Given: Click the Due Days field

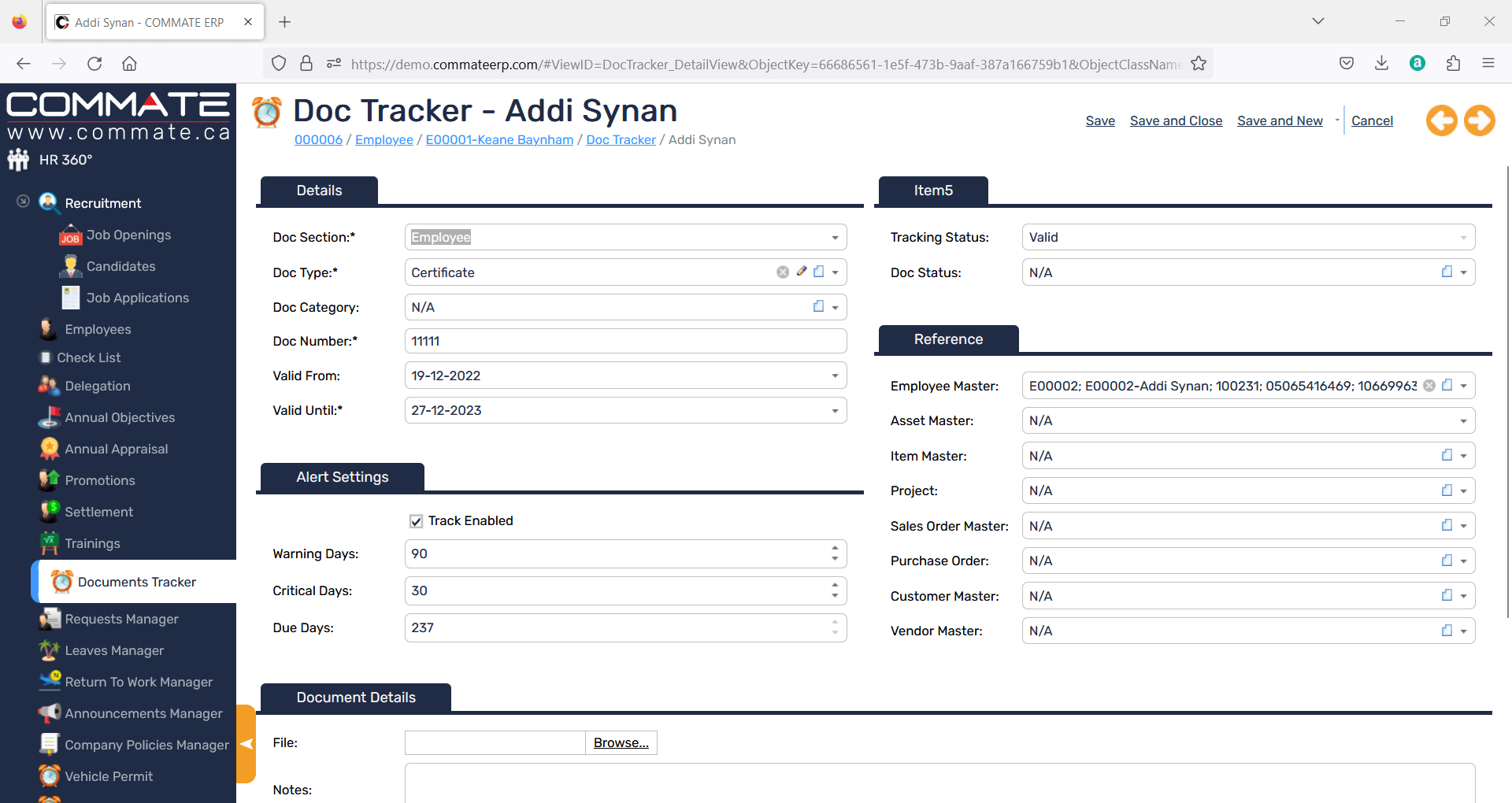Looking at the screenshot, I should 625,627.
